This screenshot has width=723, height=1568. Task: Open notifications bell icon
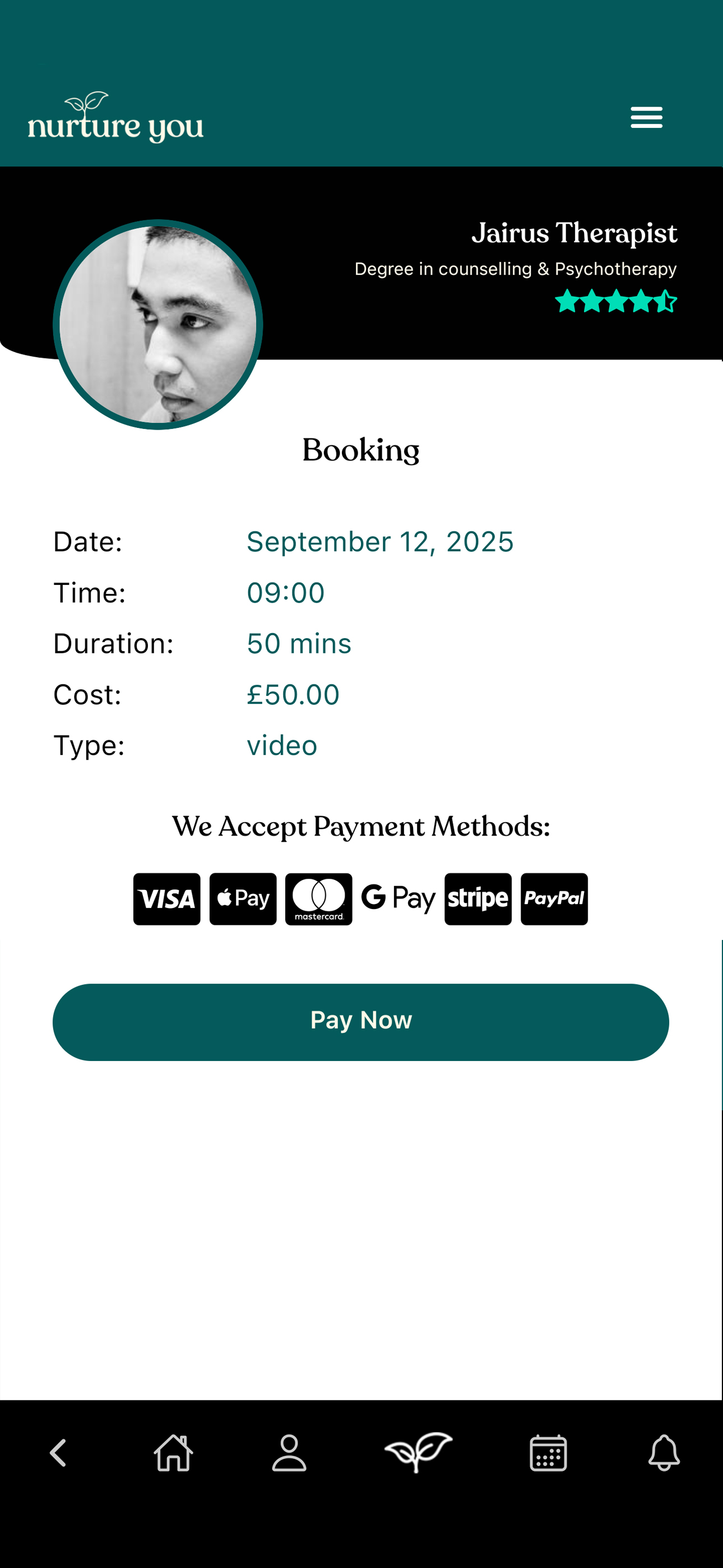point(664,1452)
